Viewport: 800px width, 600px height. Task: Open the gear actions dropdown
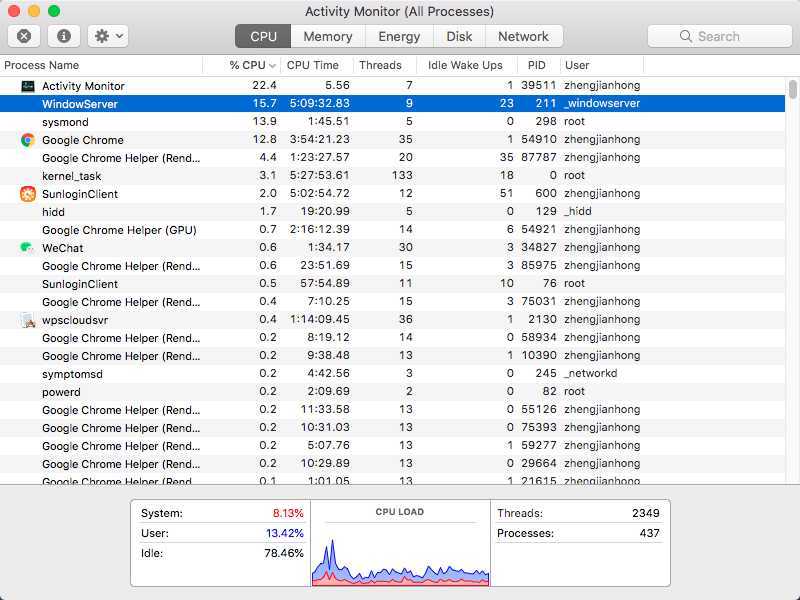[x=108, y=36]
